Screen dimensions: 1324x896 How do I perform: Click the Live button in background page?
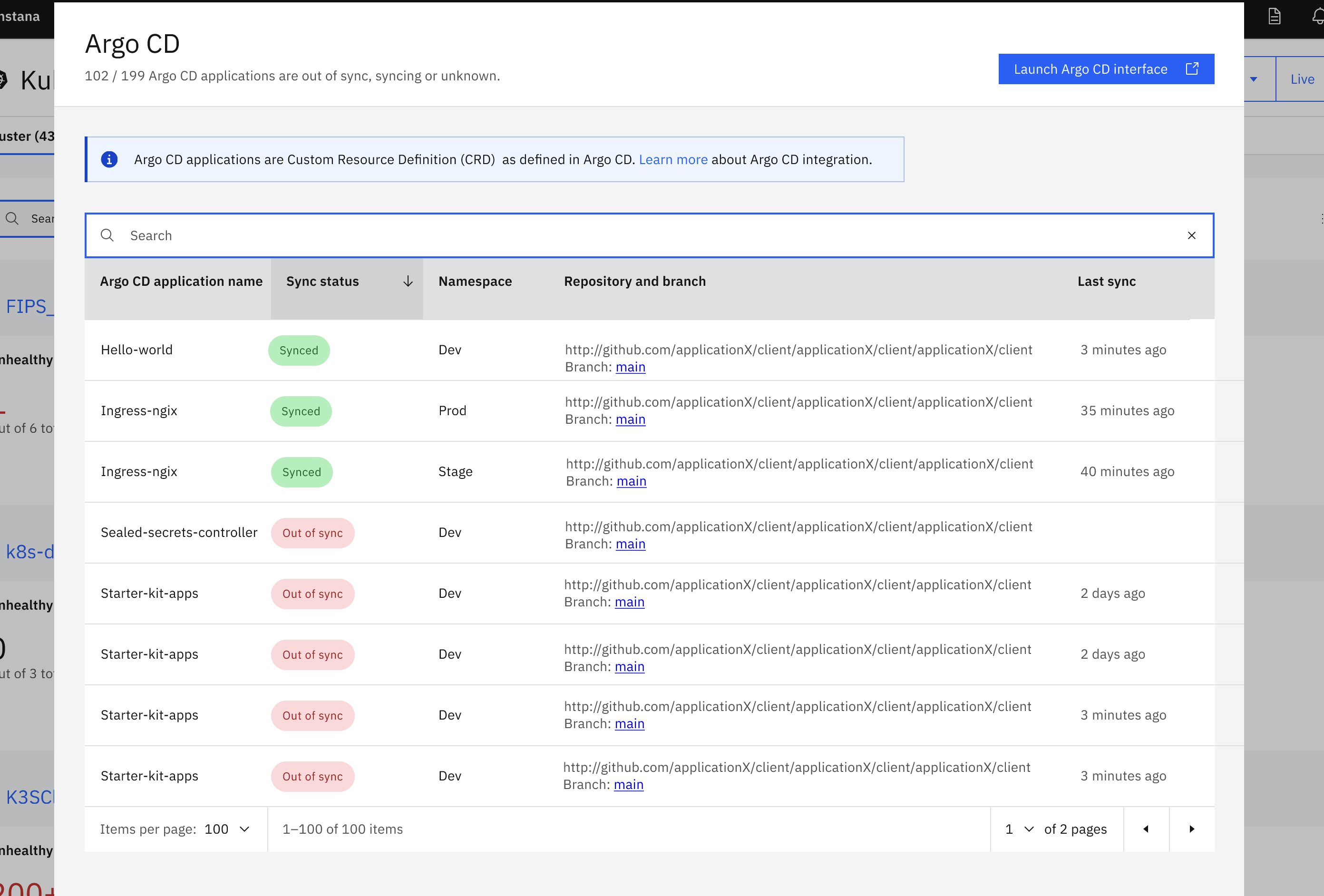pos(1301,79)
